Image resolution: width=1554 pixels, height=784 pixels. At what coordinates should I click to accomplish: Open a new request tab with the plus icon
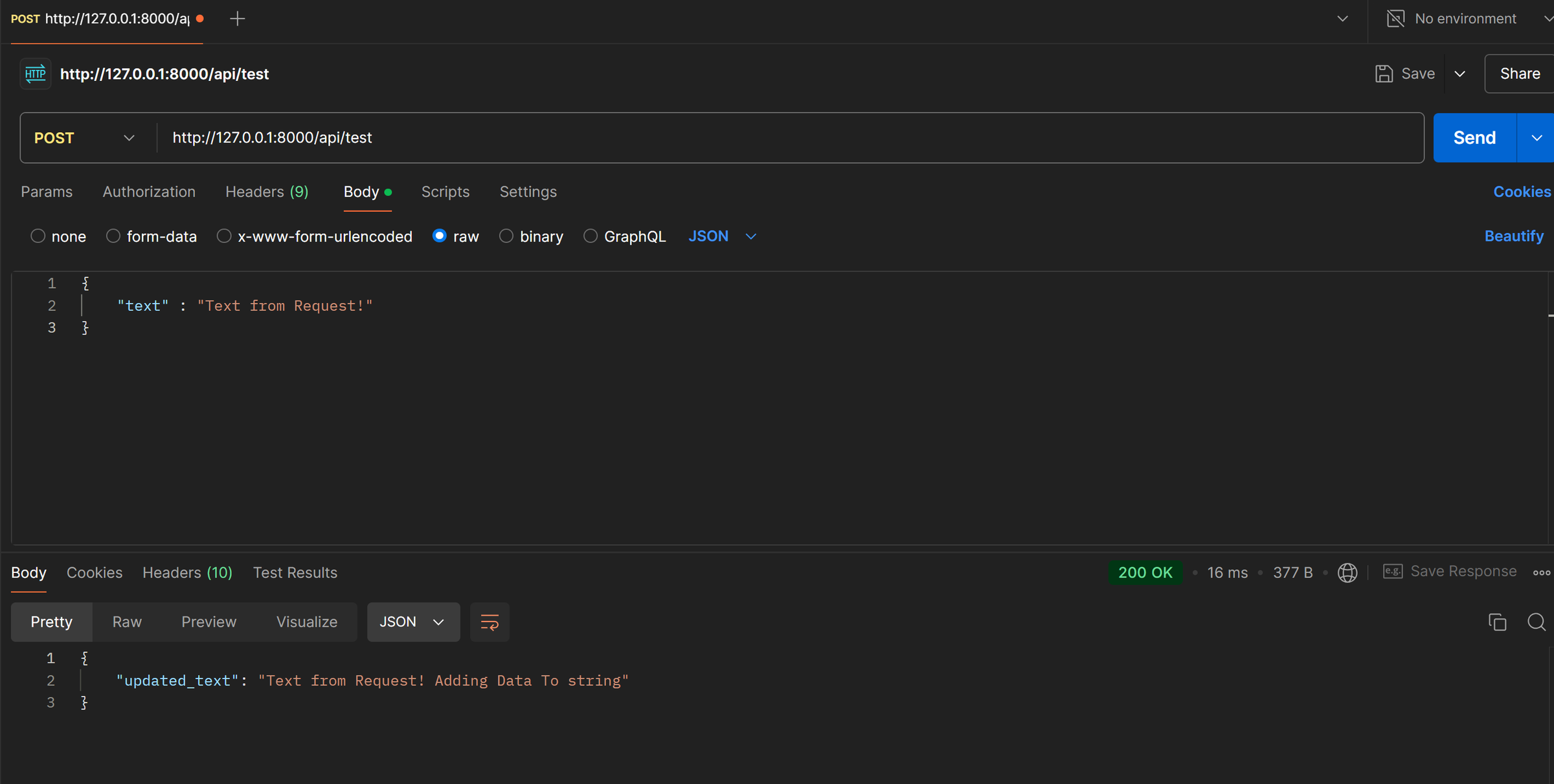237,19
